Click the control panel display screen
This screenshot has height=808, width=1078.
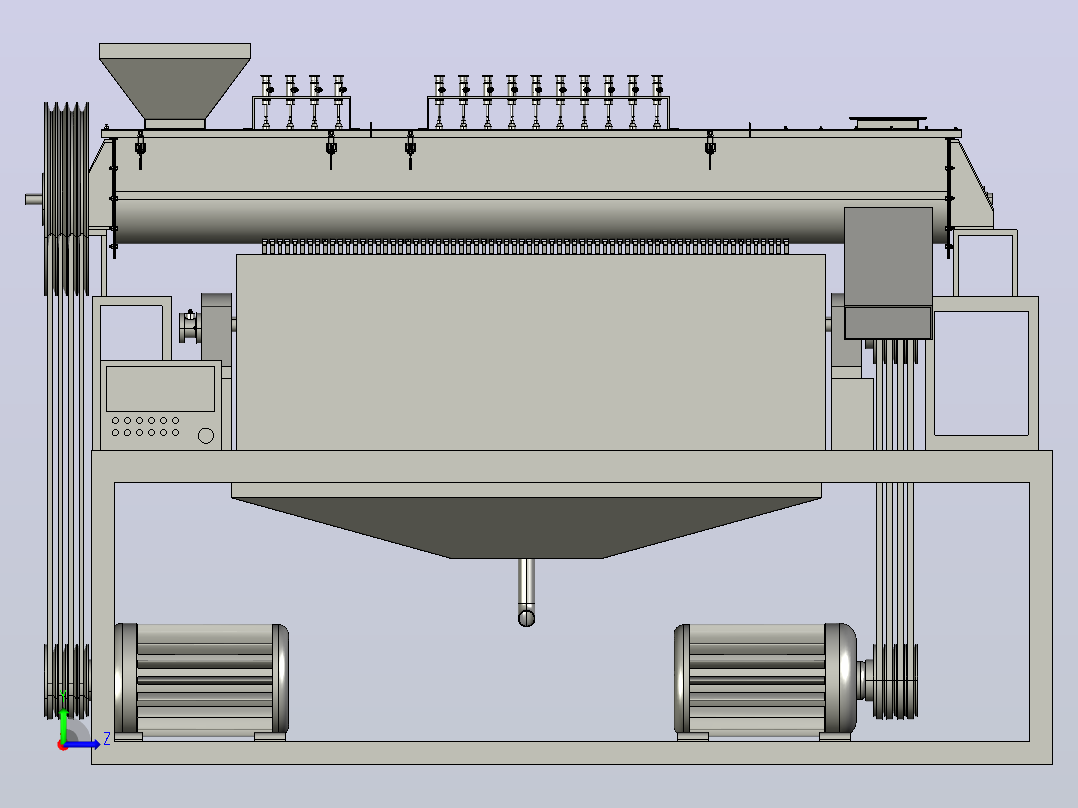(160, 389)
